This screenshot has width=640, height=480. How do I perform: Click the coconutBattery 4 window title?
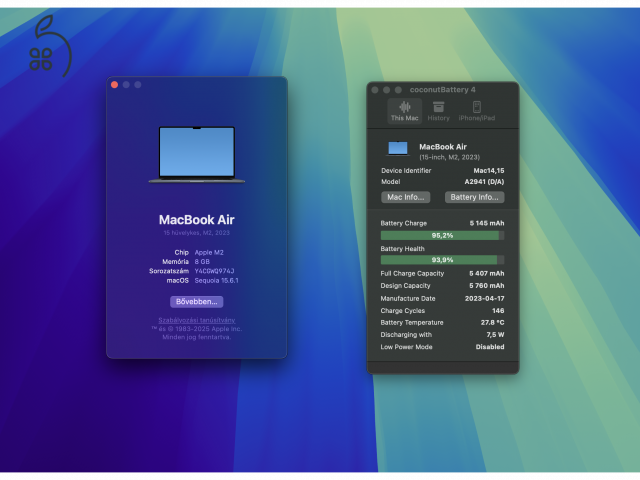442,90
